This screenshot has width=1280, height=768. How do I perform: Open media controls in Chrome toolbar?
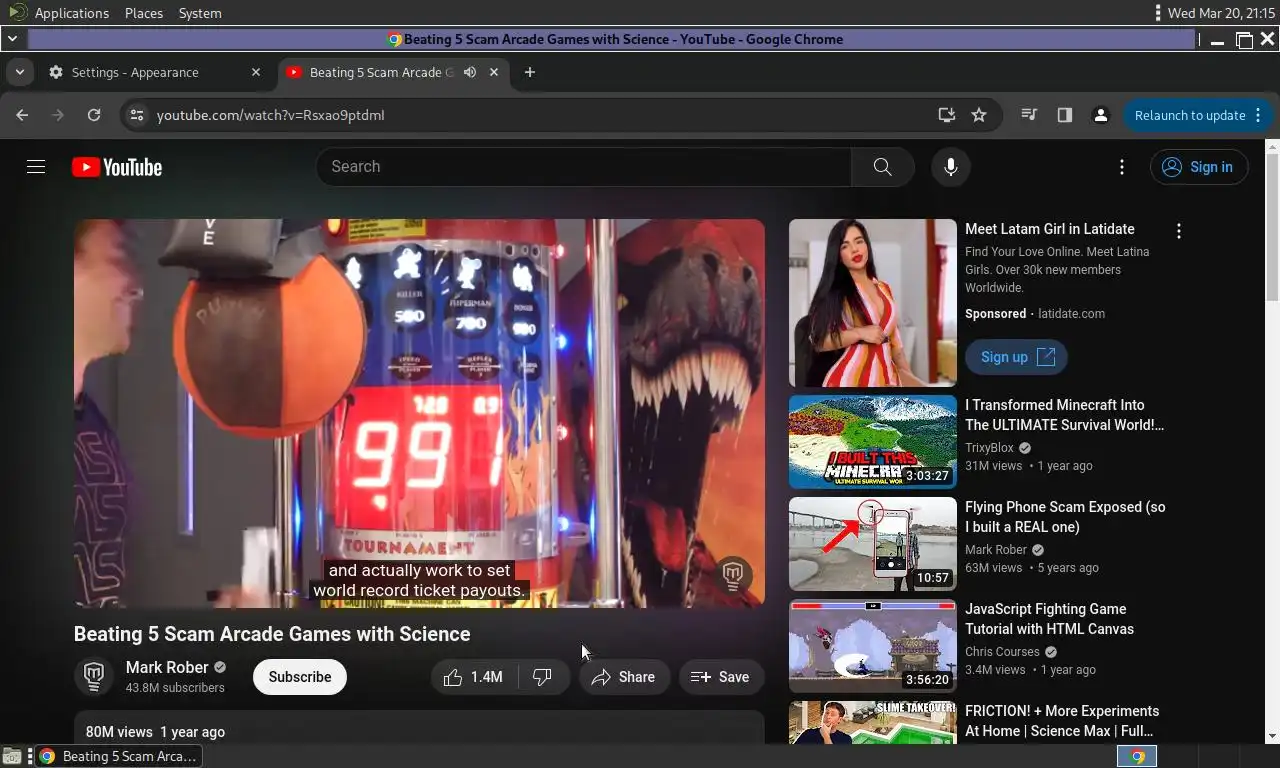coord(1029,115)
